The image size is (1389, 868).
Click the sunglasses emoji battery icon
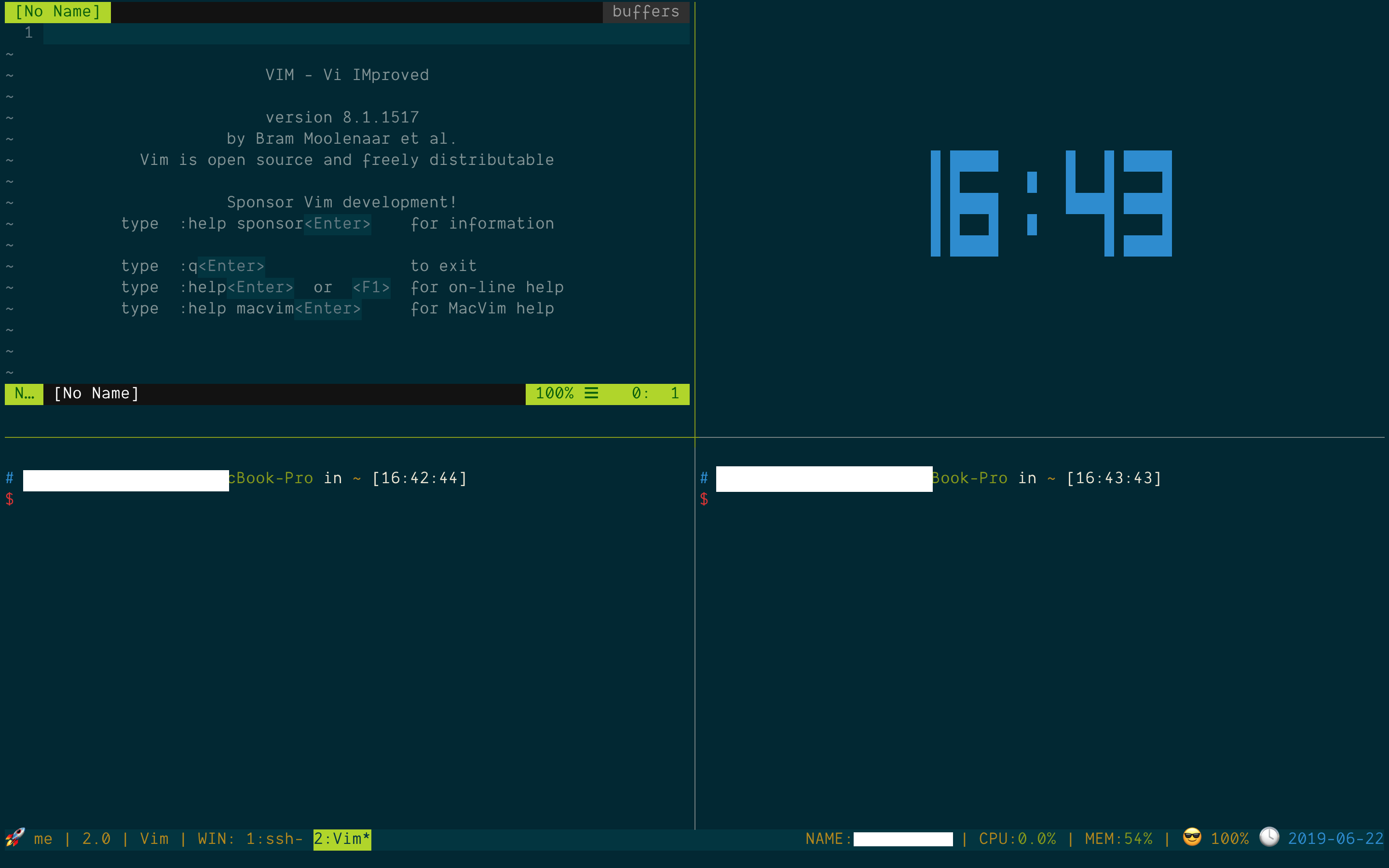[1192, 837]
